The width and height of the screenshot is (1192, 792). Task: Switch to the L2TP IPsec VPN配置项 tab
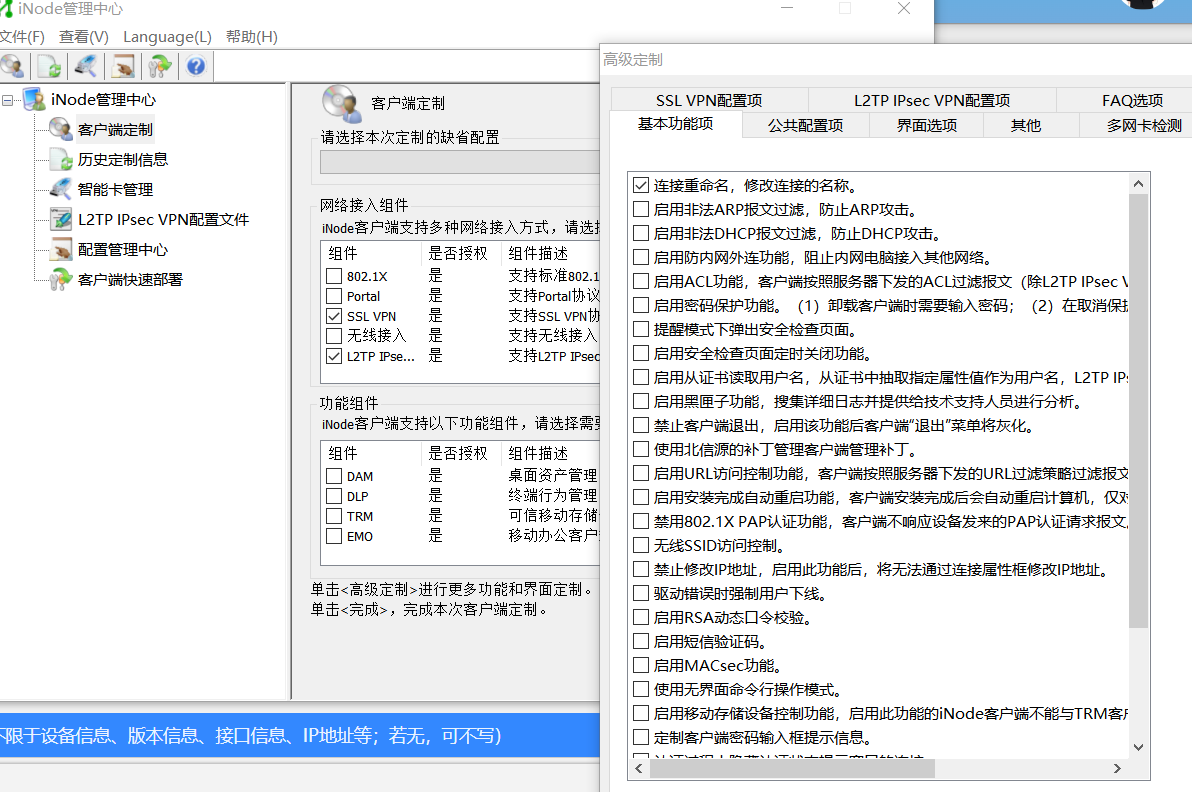coord(932,100)
